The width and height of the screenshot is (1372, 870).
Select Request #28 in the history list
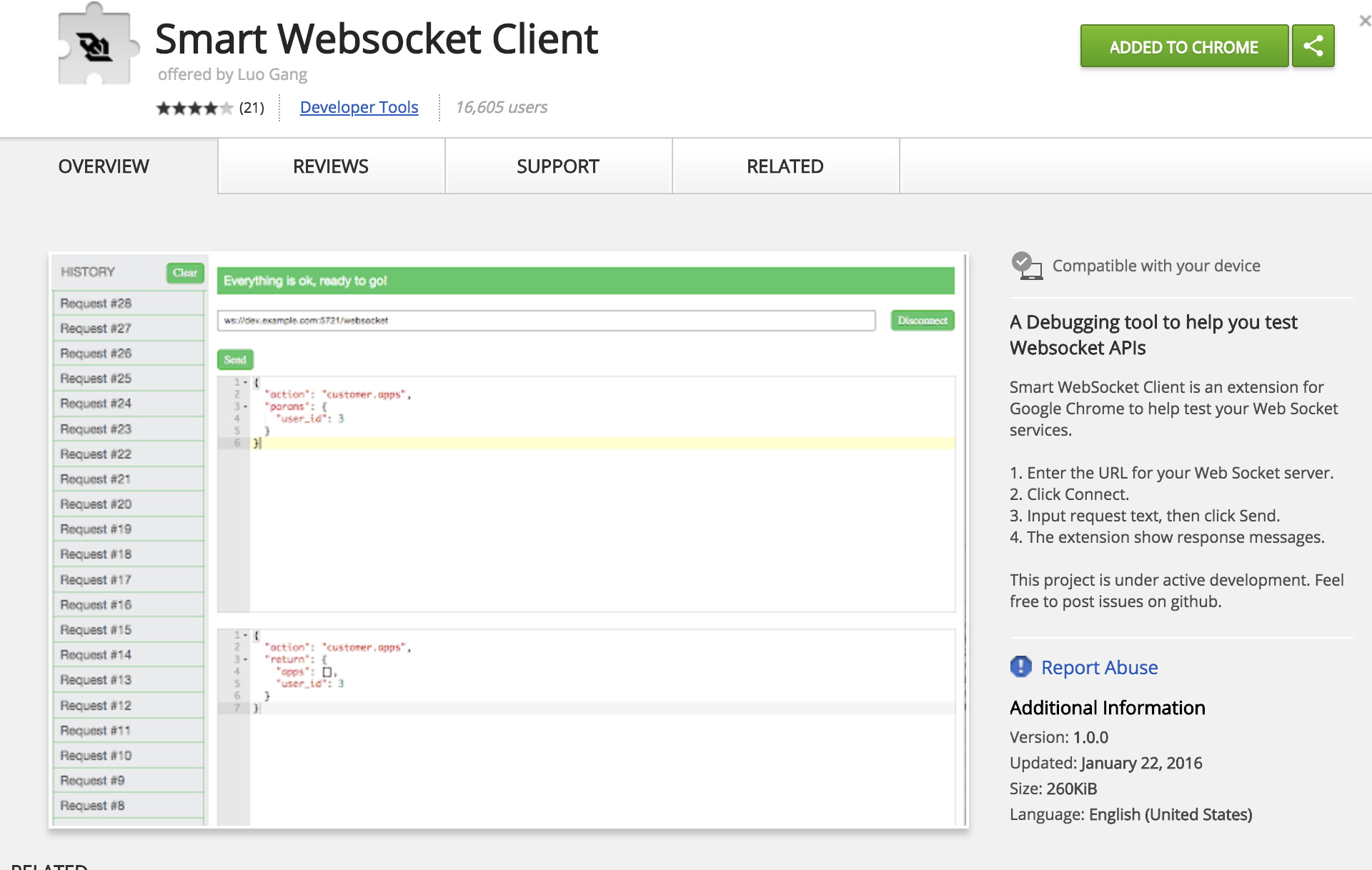pyautogui.click(x=96, y=304)
